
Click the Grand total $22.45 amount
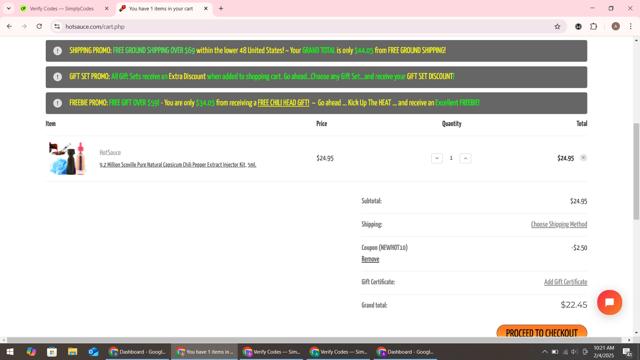[574, 305]
